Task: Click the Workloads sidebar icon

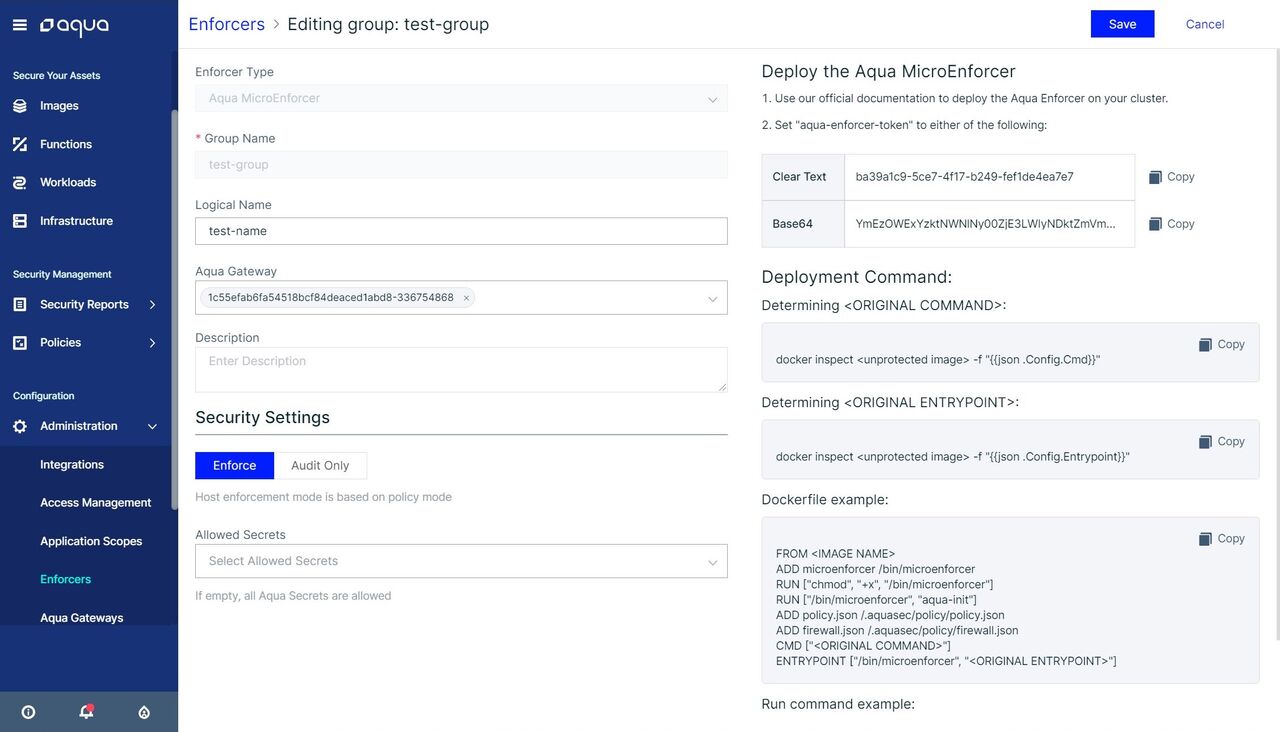Action: pyautogui.click(x=20, y=182)
